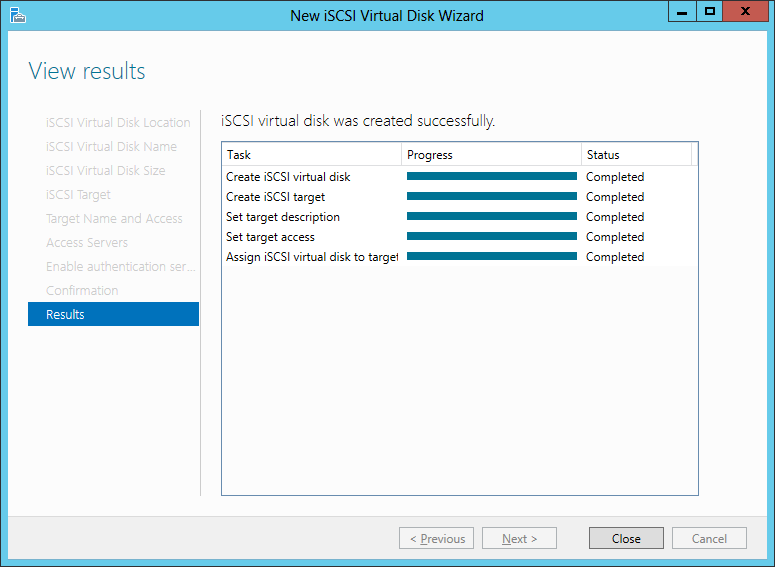Select the Create iSCSI virtual disk task row
This screenshot has width=775, height=567.
pyautogui.click(x=288, y=177)
